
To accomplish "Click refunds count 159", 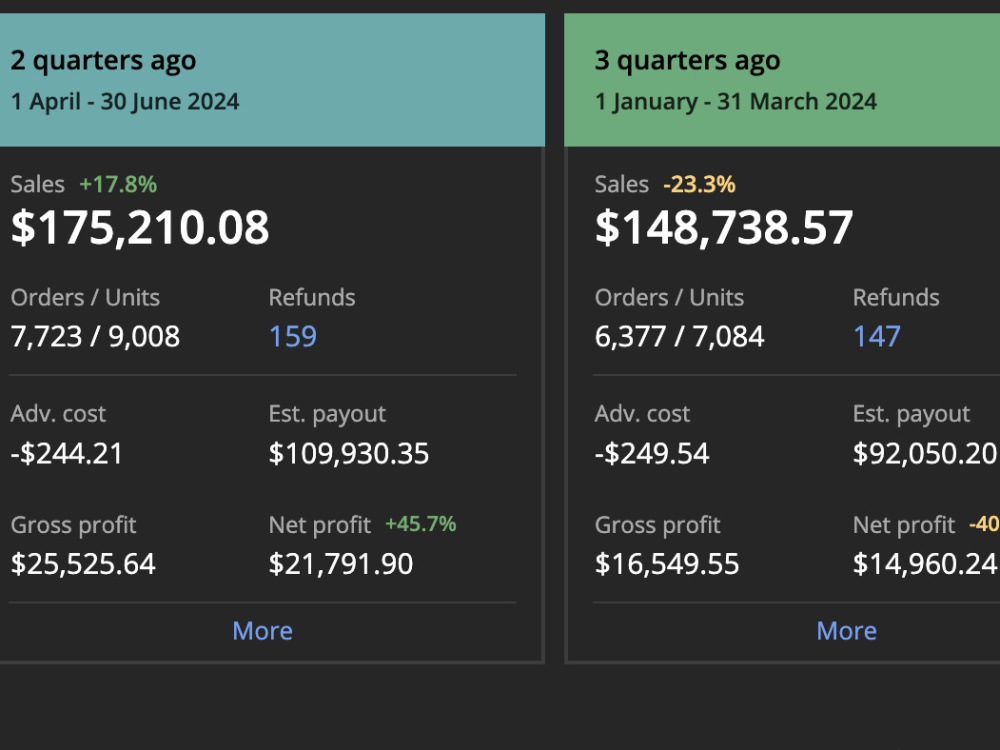I will pyautogui.click(x=293, y=336).
